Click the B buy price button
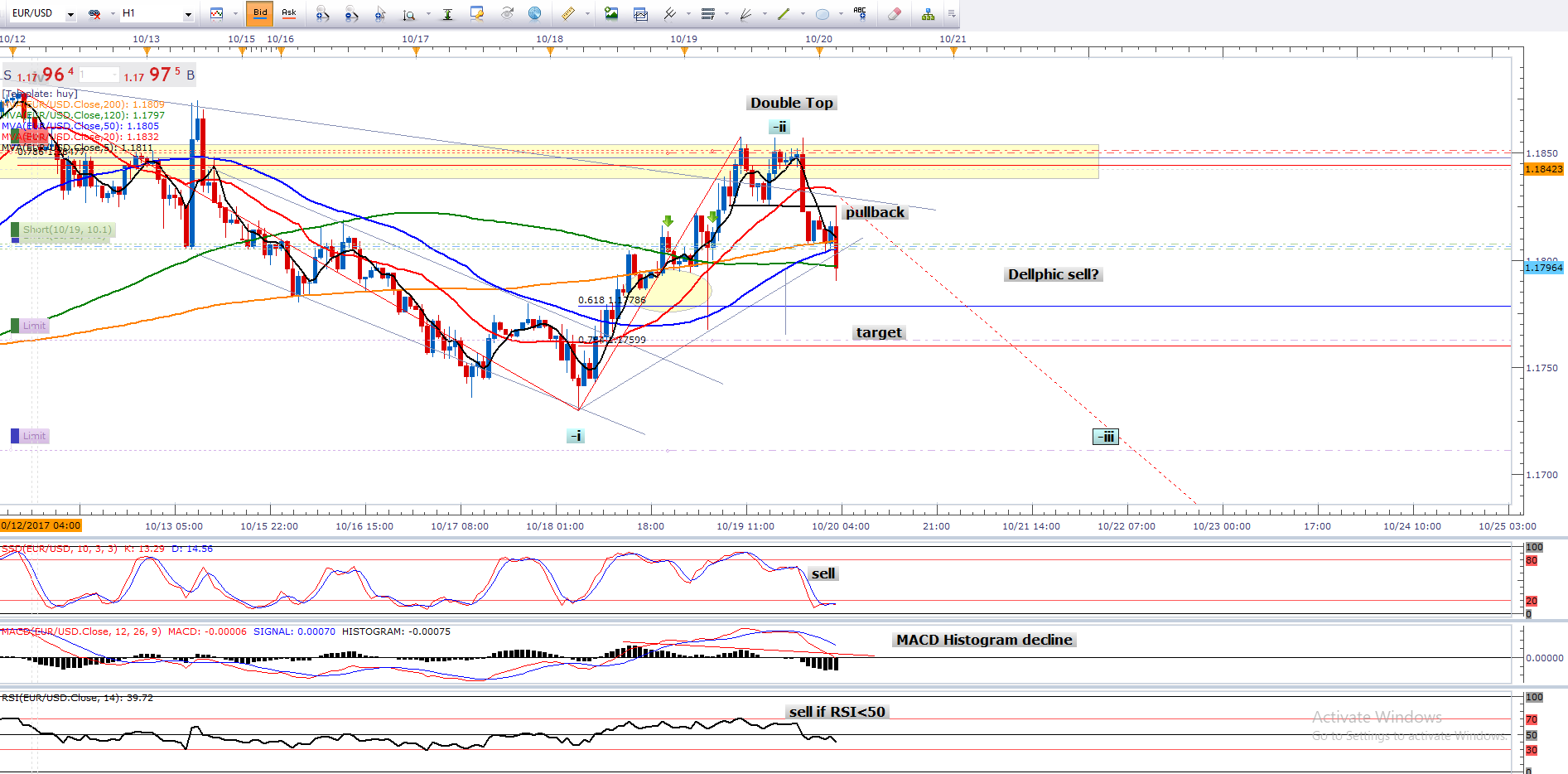The image size is (1568, 774). [191, 75]
